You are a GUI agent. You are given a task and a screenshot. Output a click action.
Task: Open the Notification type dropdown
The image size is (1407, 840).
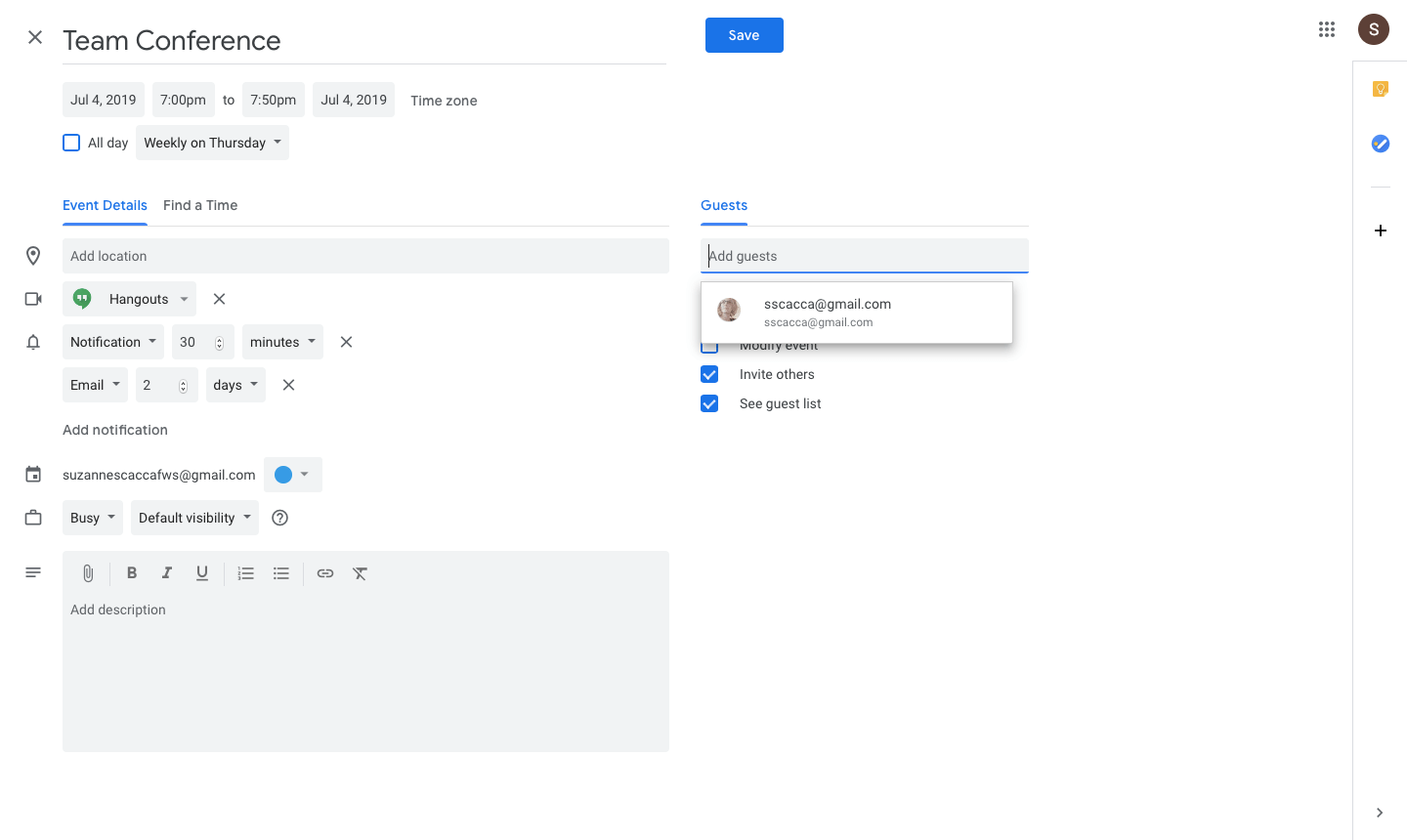(x=113, y=342)
